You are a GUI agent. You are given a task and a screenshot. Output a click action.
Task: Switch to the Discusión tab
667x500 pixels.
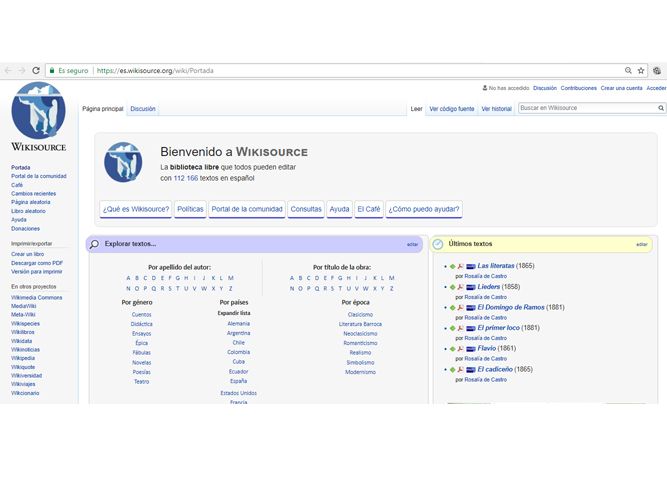143,108
